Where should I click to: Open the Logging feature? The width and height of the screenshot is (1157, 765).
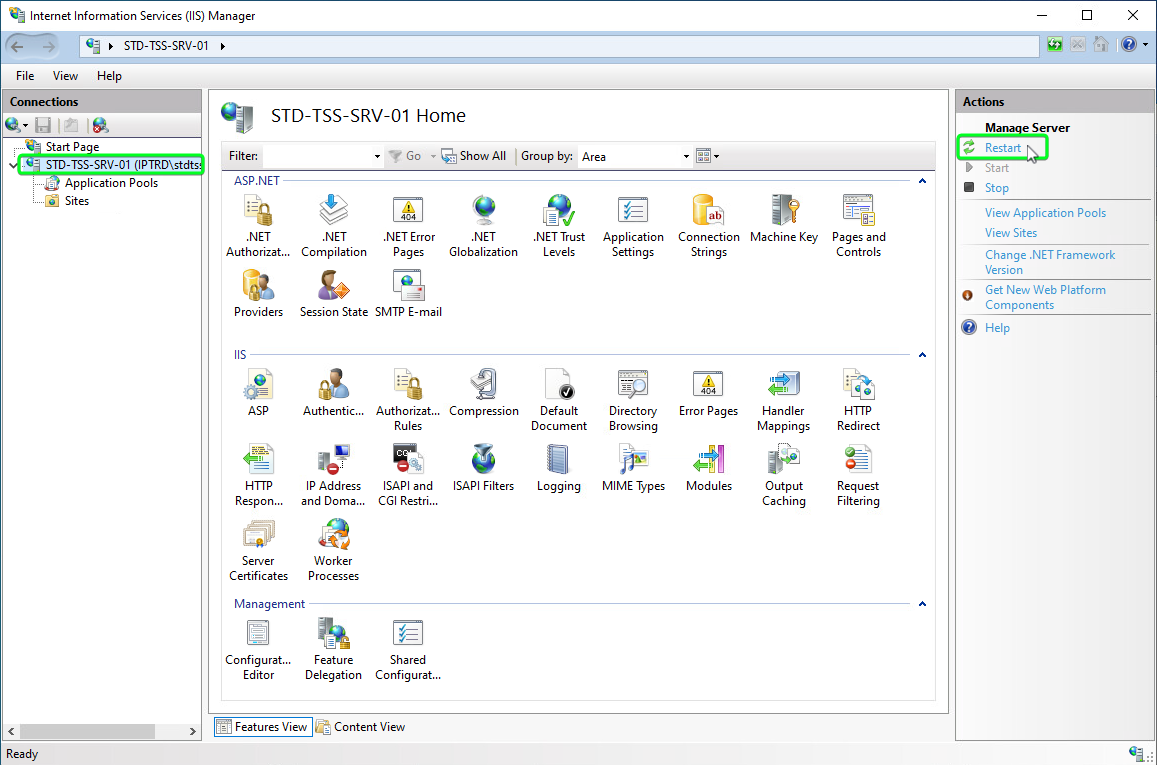[x=559, y=468]
